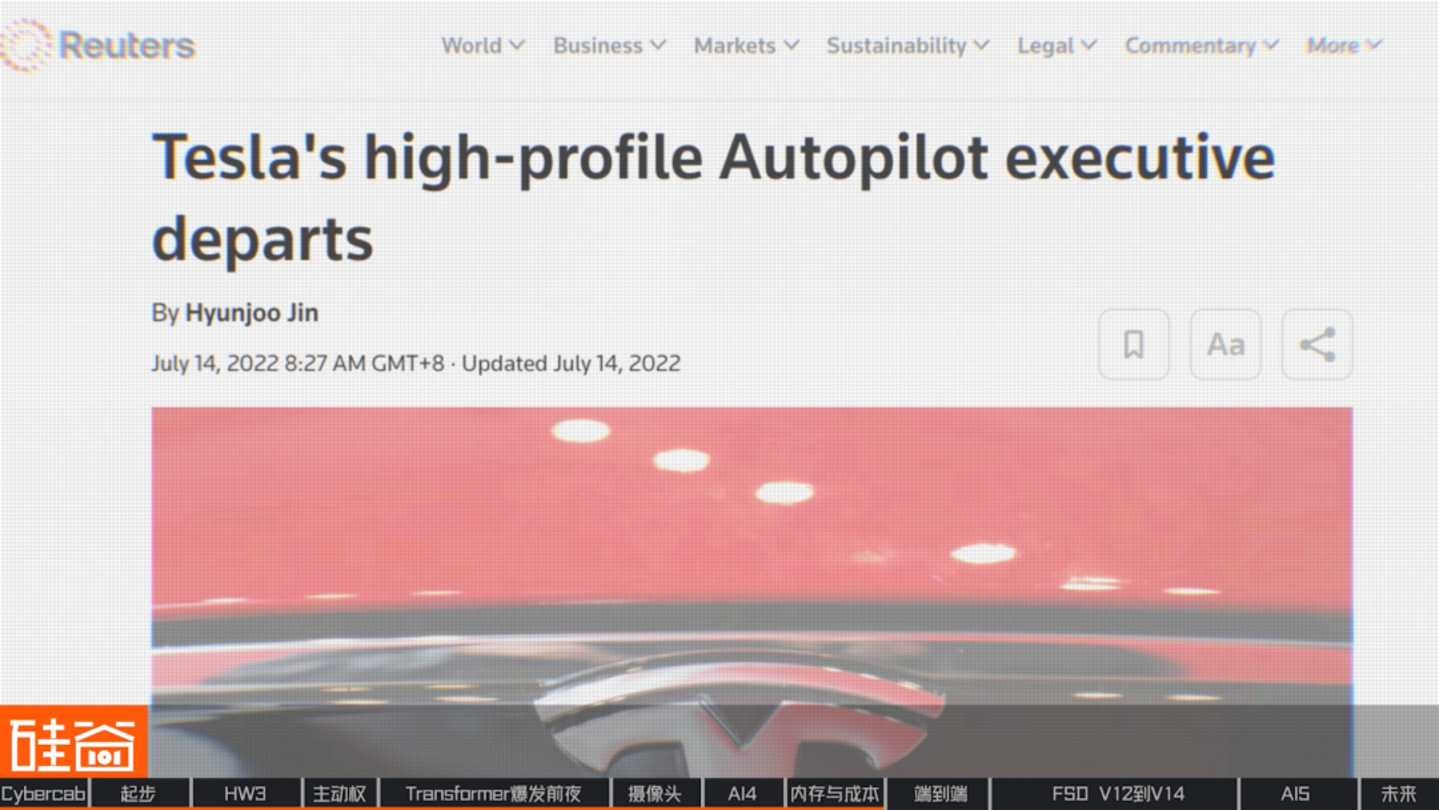
Task: Jump to the 端到端 chapter
Action: (x=940, y=794)
